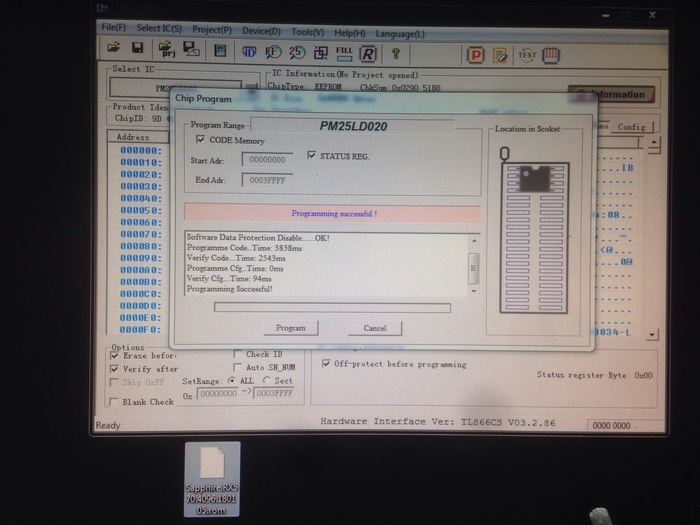Click the save floppy disk icon

[137, 49]
